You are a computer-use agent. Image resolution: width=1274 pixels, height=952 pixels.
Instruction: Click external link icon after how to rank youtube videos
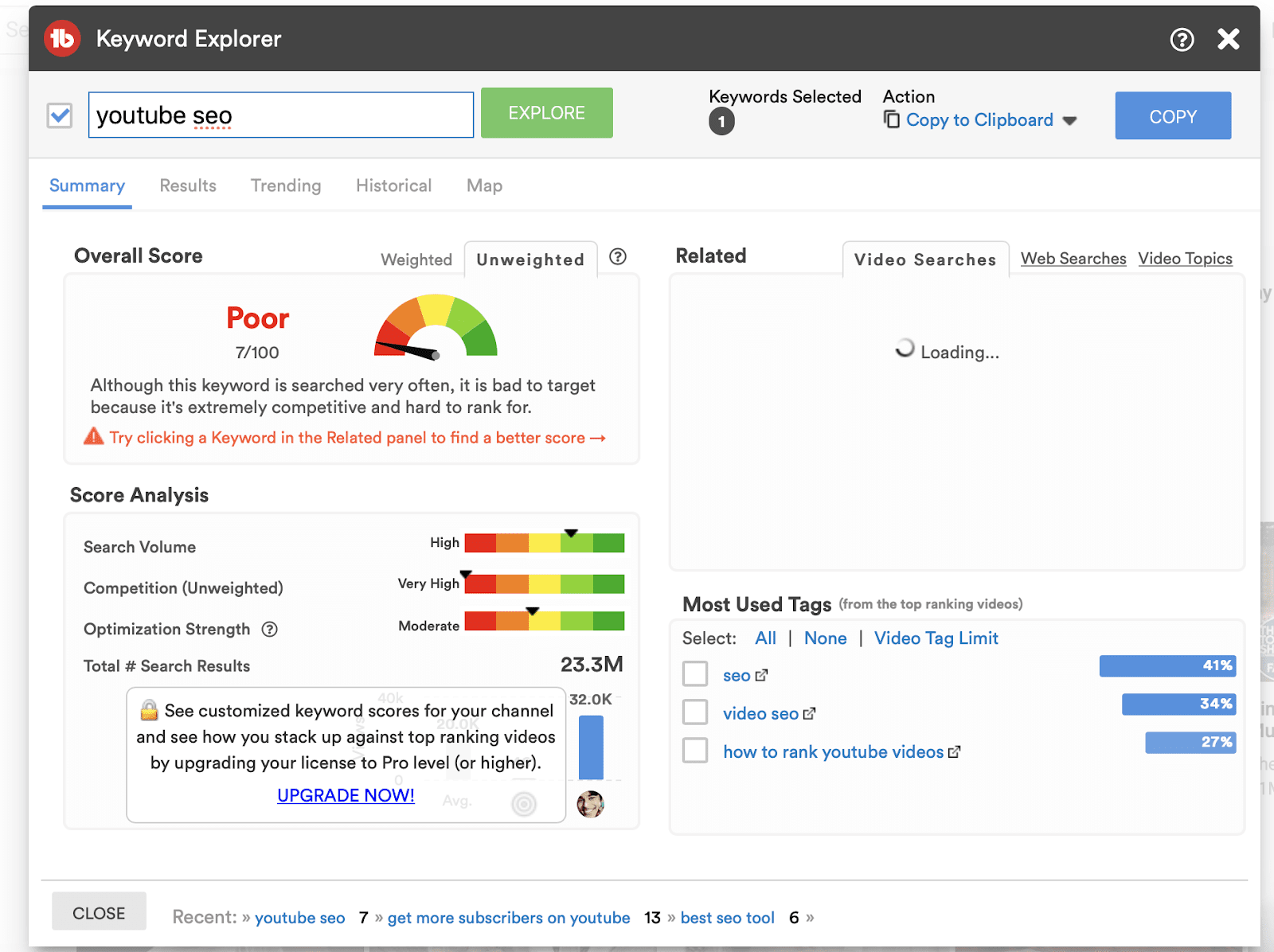[x=954, y=751]
